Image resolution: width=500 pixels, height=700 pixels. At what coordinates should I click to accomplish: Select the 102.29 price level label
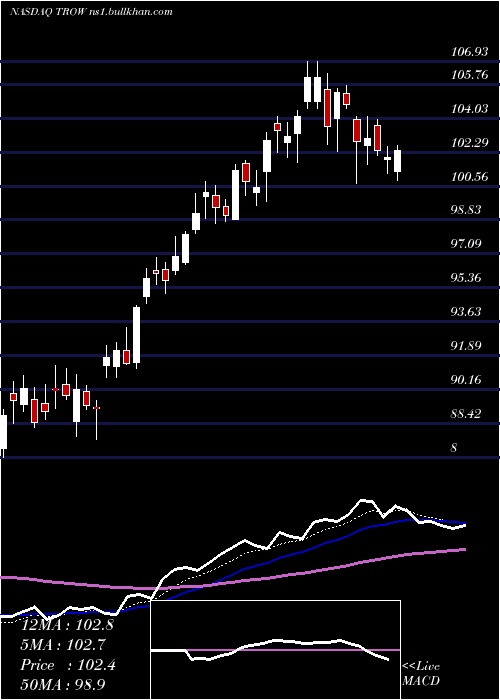tap(470, 143)
